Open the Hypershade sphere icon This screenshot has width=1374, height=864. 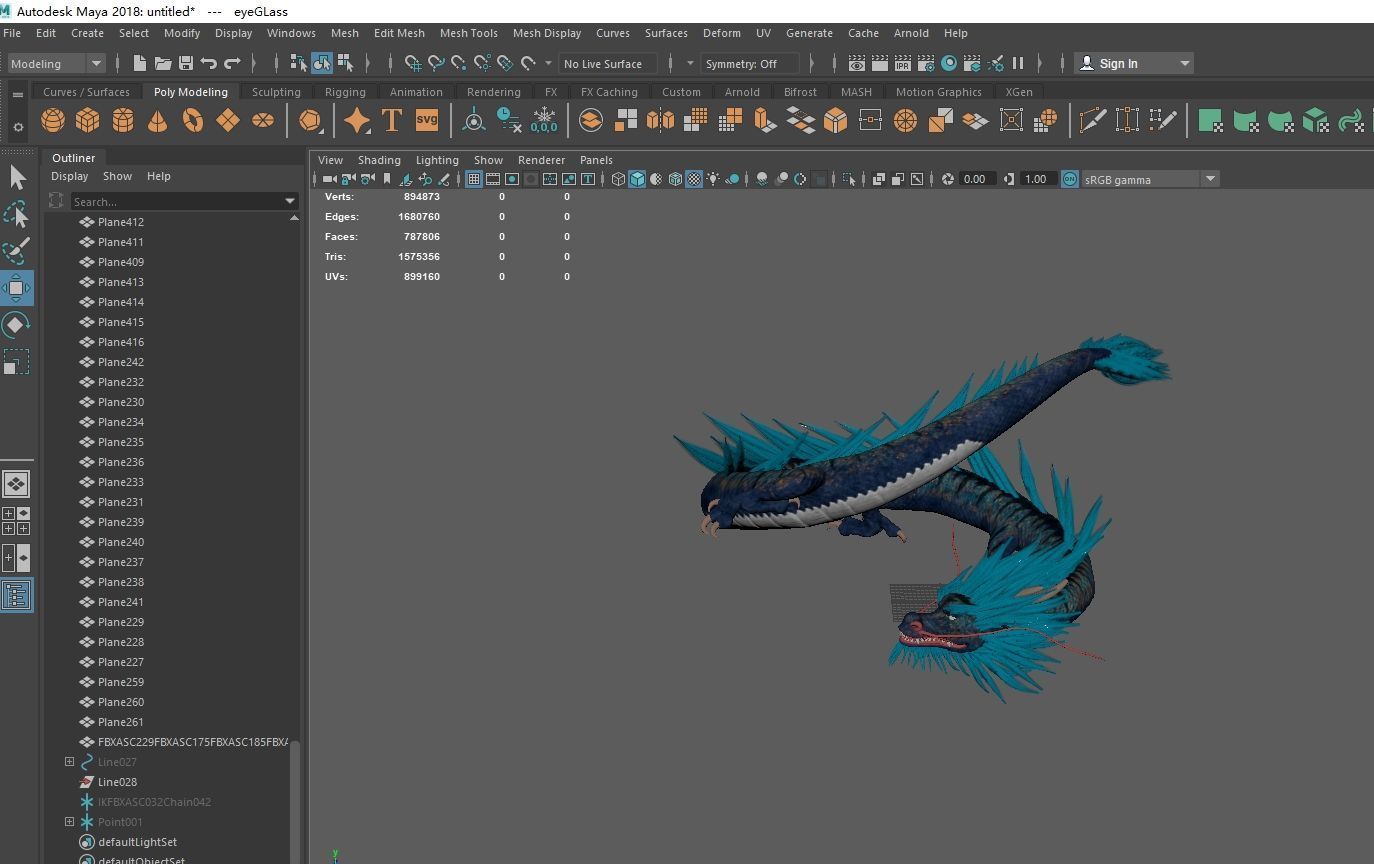pyautogui.click(x=949, y=63)
